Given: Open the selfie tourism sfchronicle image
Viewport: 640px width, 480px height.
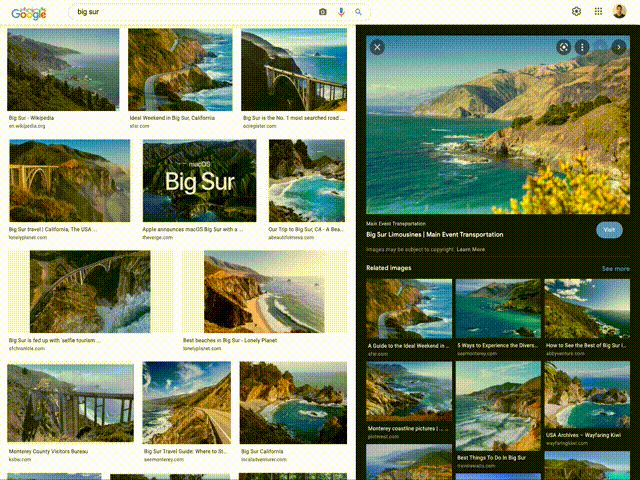Looking at the screenshot, I should pyautogui.click(x=90, y=292).
